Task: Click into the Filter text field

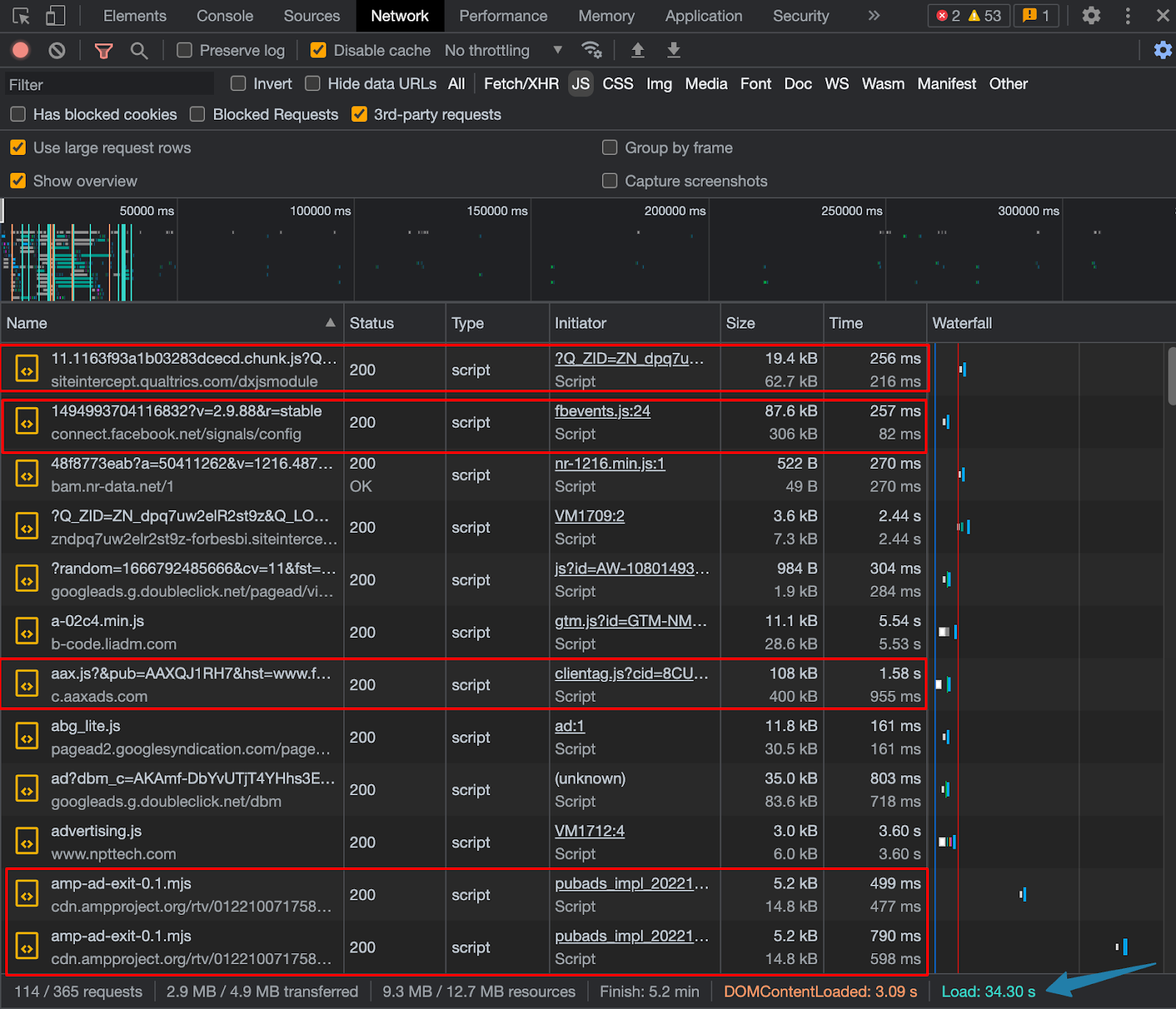Action: point(109,85)
